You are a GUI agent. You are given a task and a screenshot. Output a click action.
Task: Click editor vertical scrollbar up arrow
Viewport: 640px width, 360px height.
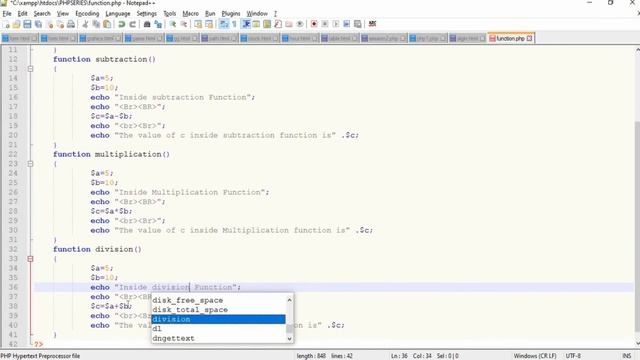637,50
